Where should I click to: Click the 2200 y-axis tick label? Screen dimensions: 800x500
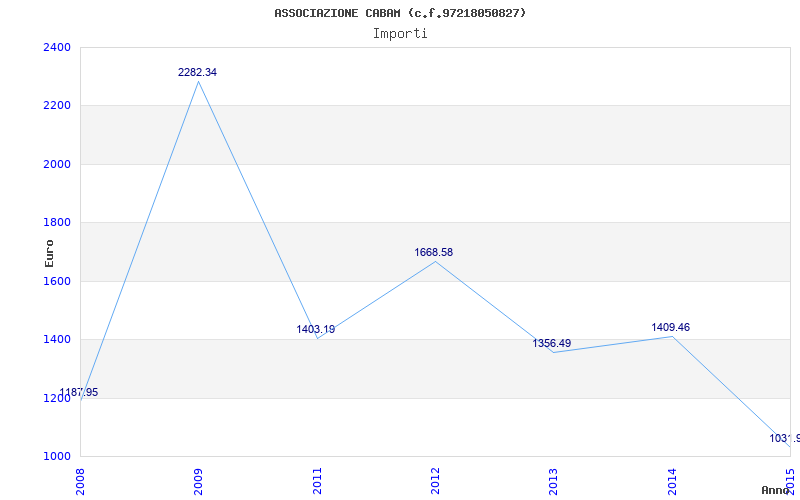57,106
